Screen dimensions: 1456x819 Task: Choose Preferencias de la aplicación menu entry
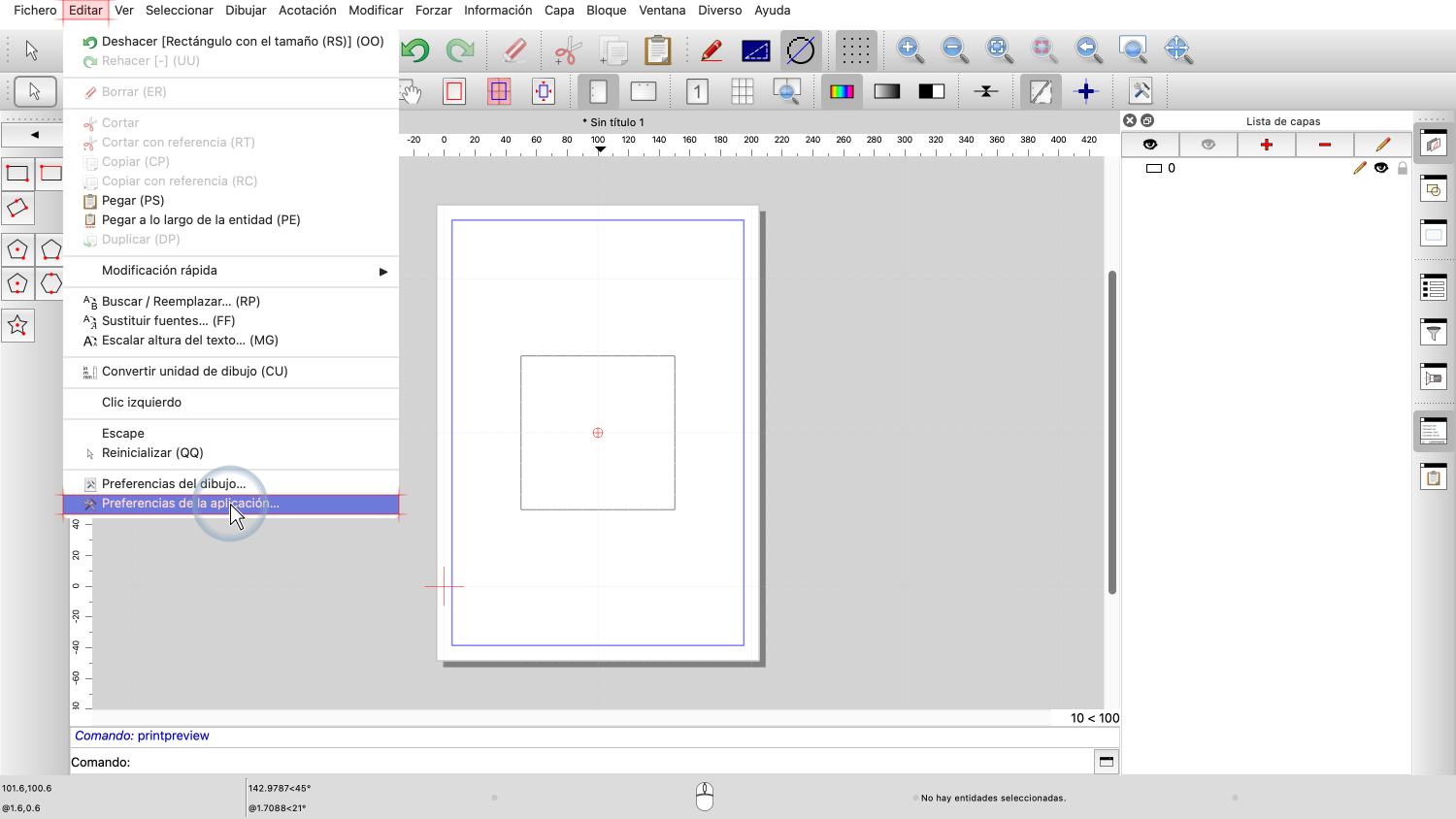pos(190,504)
